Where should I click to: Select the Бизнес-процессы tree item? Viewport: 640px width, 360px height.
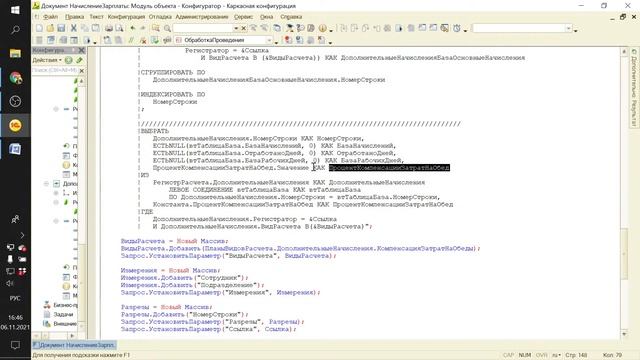pos(60,305)
